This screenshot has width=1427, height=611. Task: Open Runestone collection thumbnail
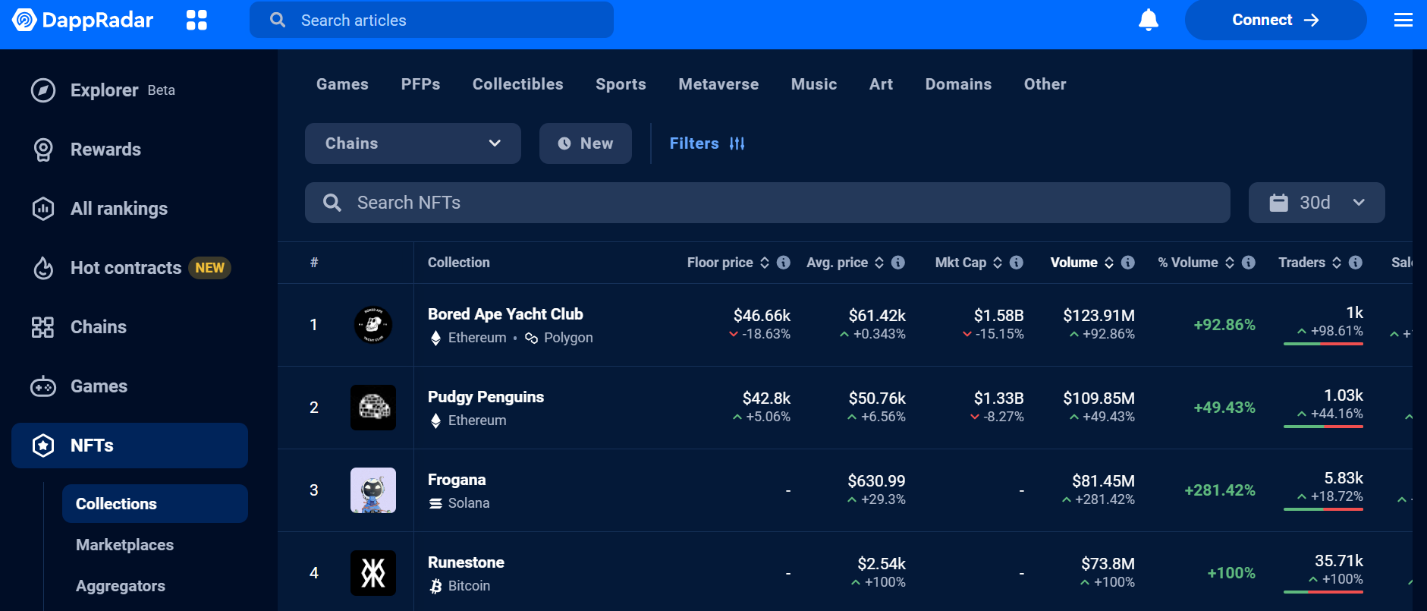[373, 573]
